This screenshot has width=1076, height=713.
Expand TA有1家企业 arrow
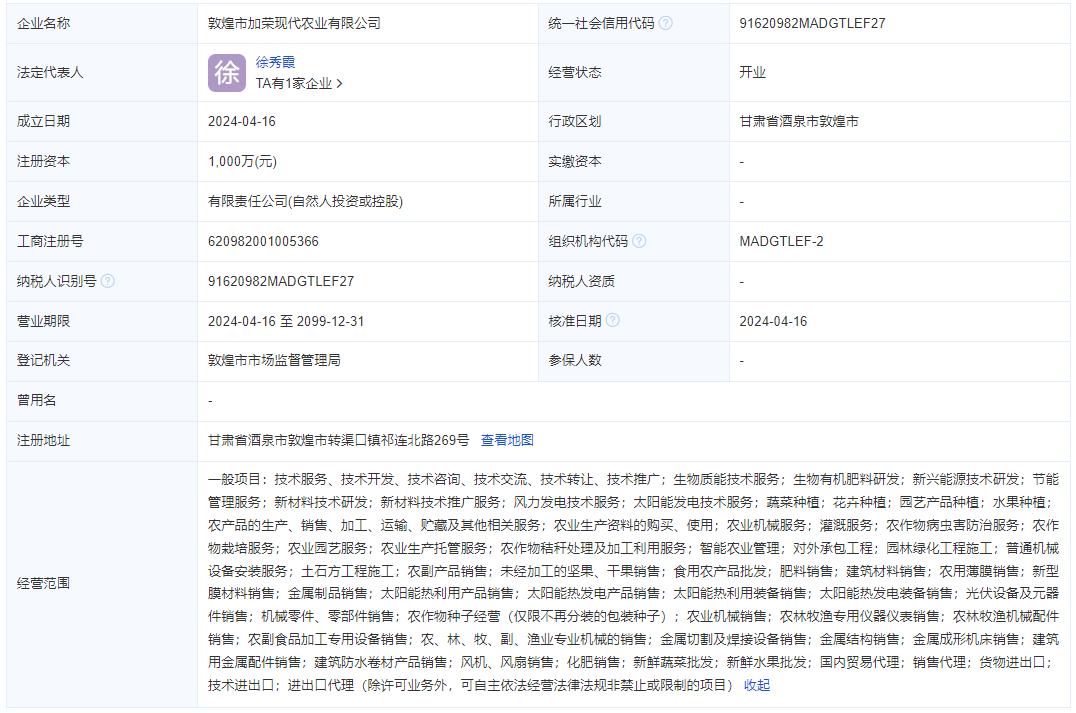point(340,84)
